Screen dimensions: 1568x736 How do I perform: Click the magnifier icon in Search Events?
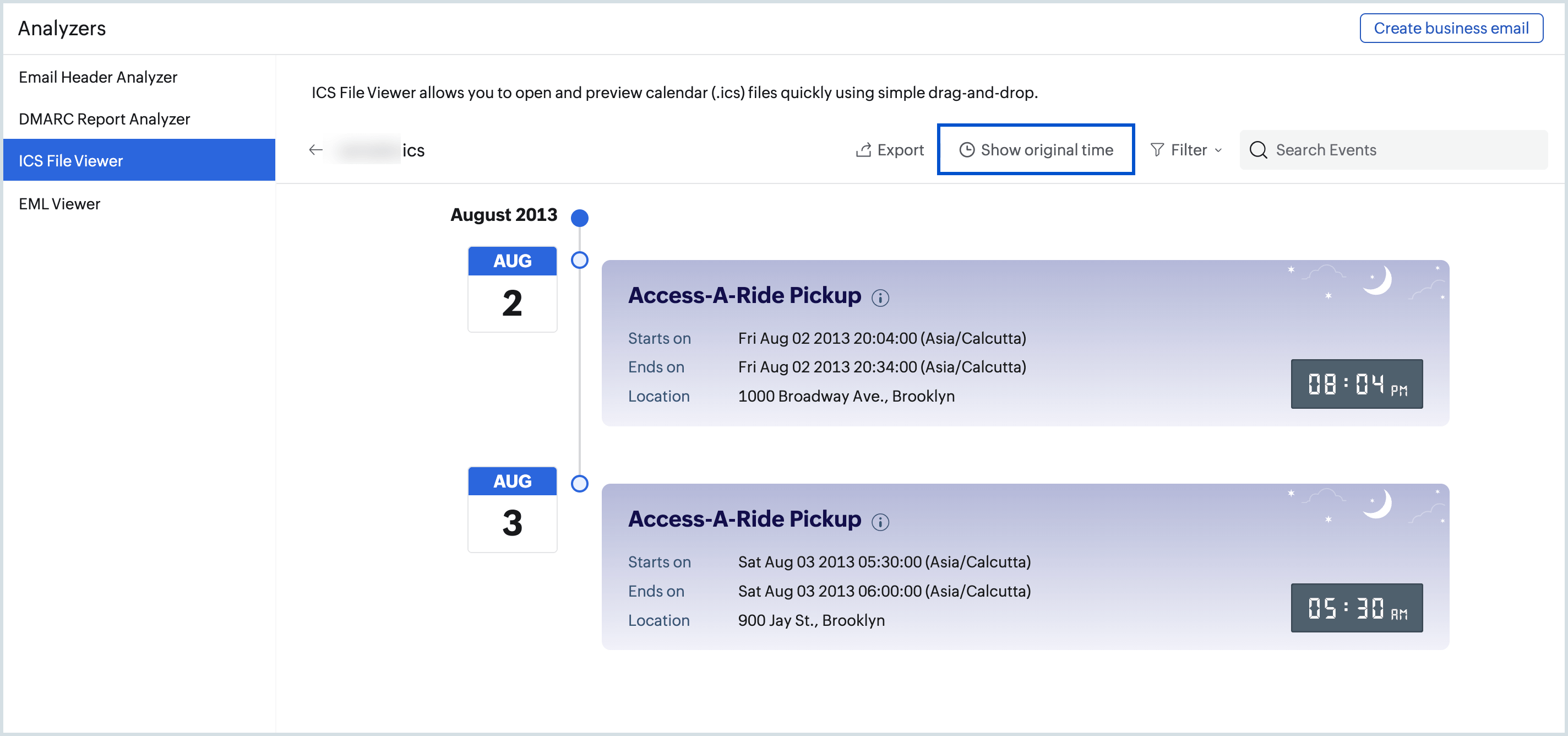pos(1258,150)
